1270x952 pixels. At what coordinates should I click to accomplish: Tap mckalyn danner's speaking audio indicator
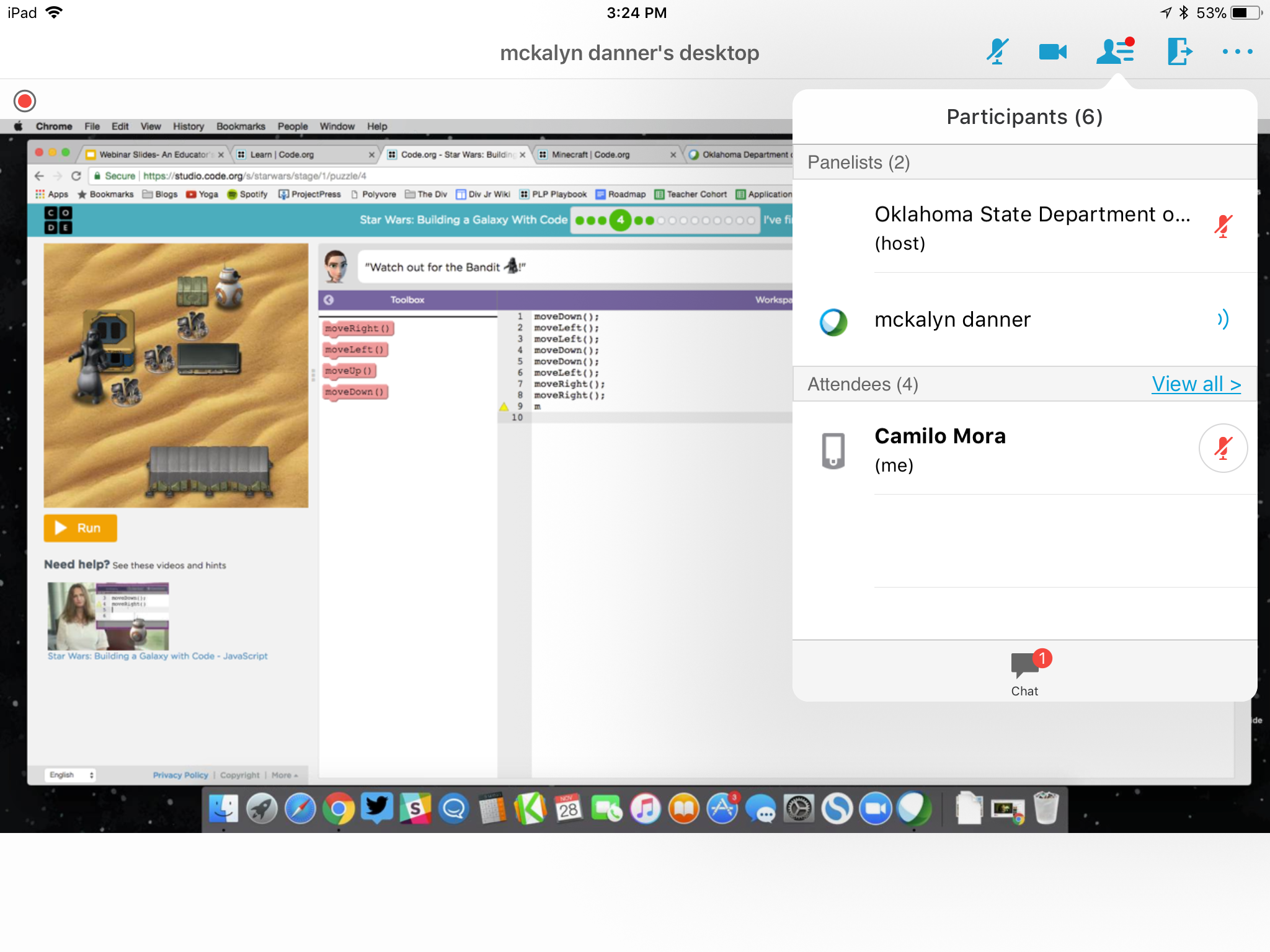[1222, 320]
